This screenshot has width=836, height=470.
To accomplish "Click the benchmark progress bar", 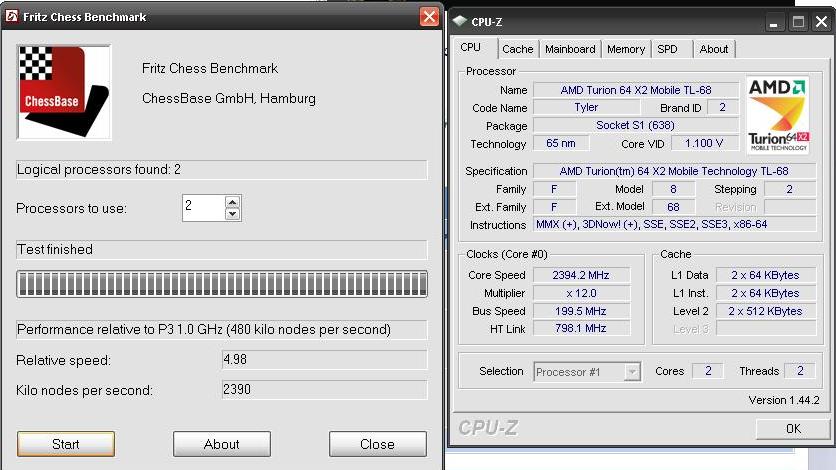I will click(x=222, y=283).
